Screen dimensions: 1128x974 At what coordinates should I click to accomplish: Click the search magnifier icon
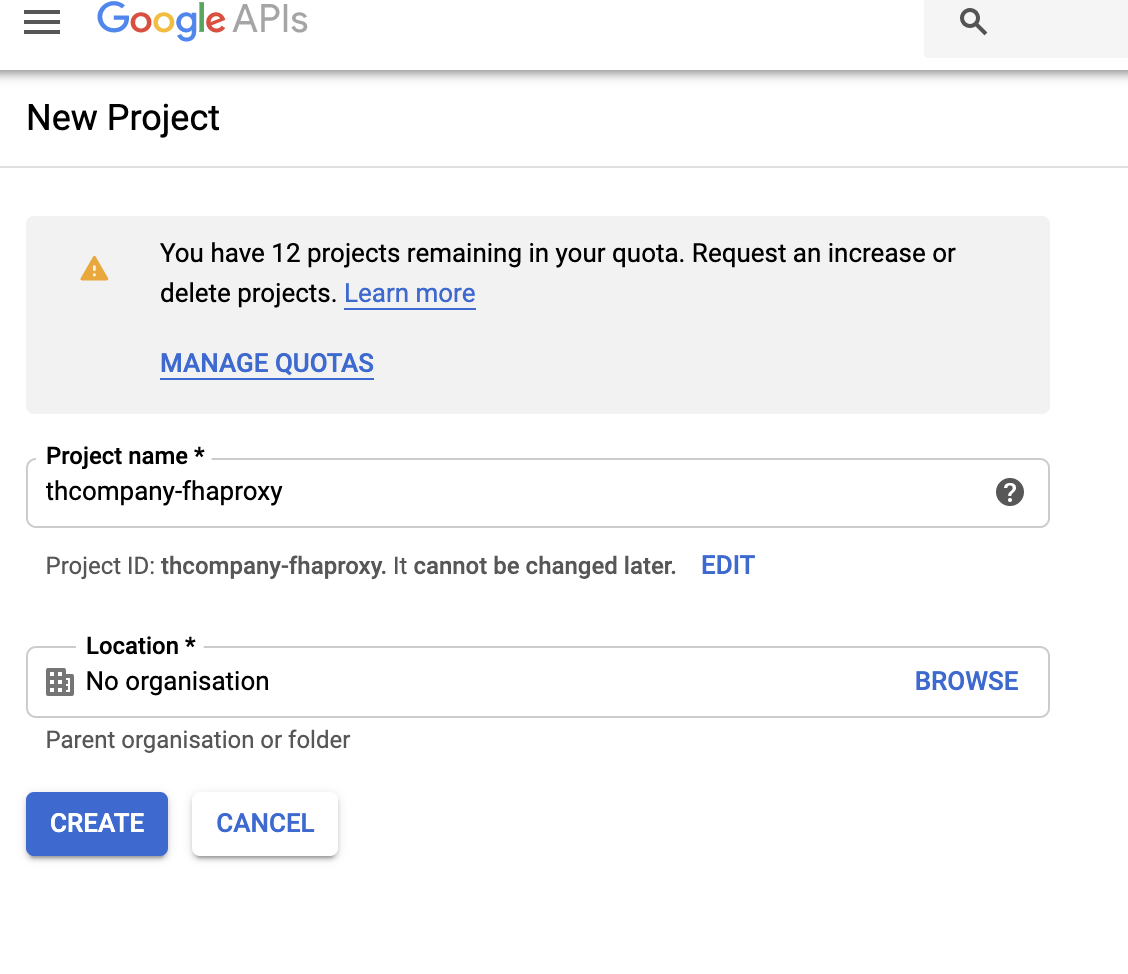pyautogui.click(x=973, y=22)
